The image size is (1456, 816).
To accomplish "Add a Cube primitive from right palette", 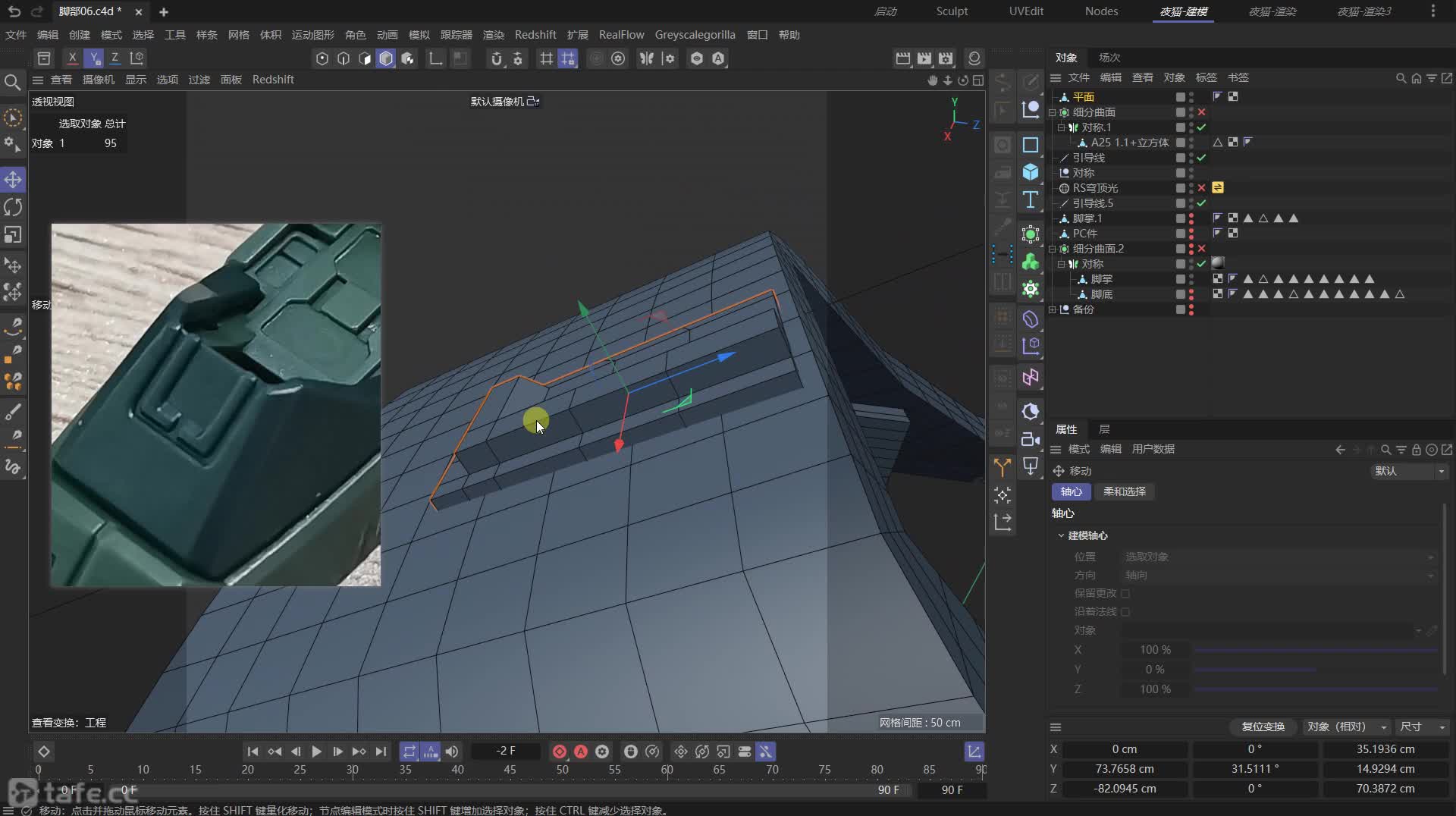I will click(x=1030, y=172).
